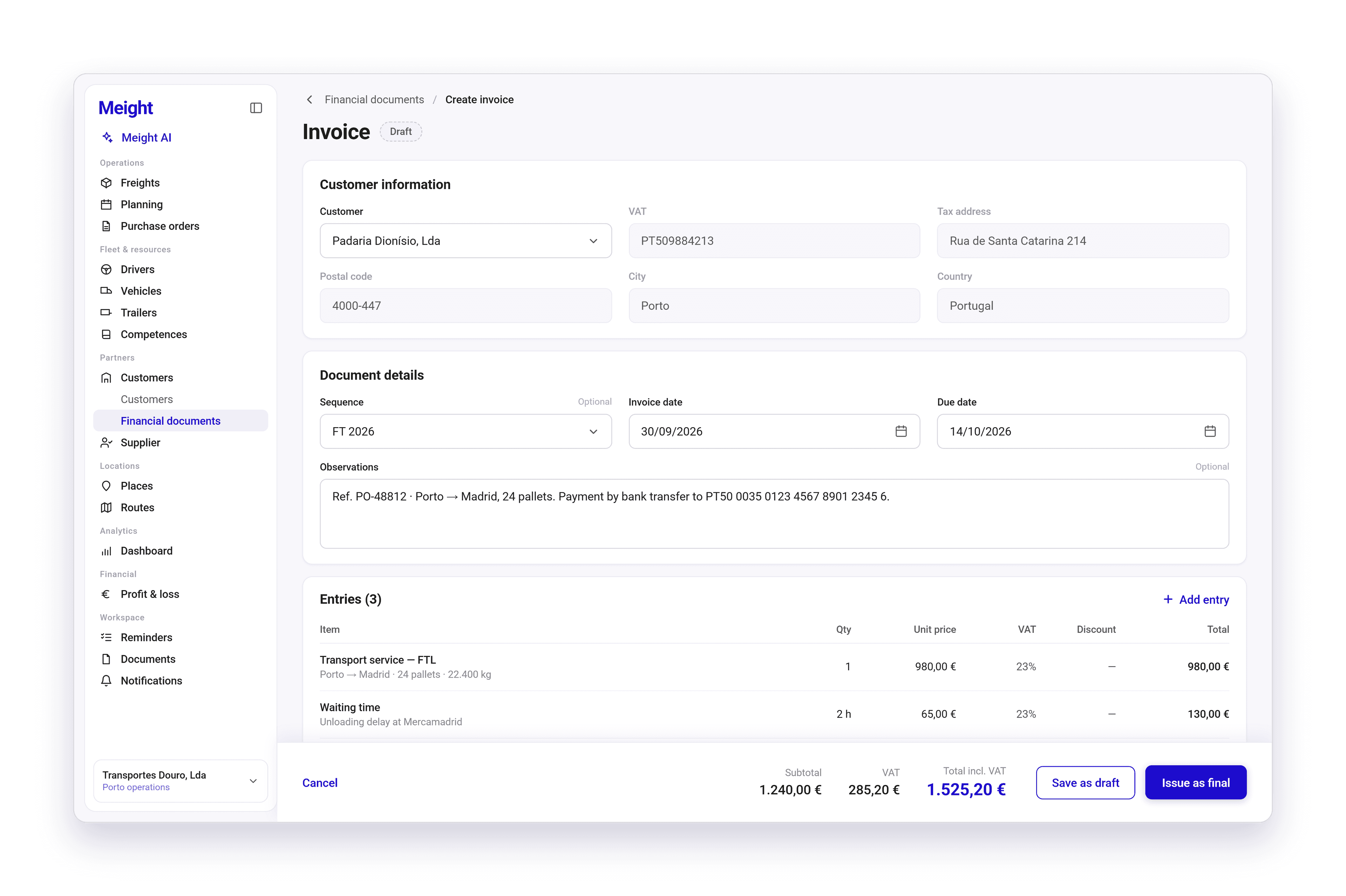
Task: Click Issue as final
Action: pyautogui.click(x=1195, y=783)
